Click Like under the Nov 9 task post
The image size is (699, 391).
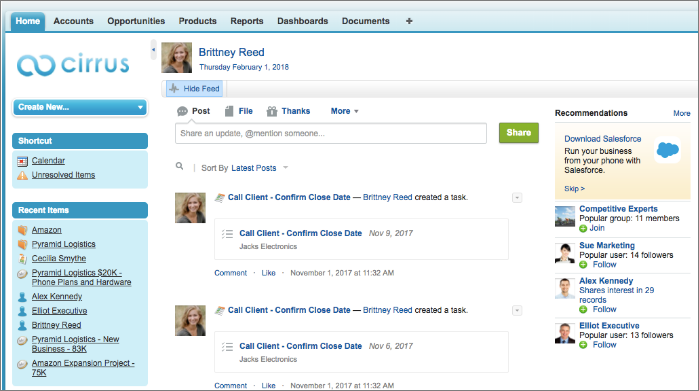[x=268, y=273]
